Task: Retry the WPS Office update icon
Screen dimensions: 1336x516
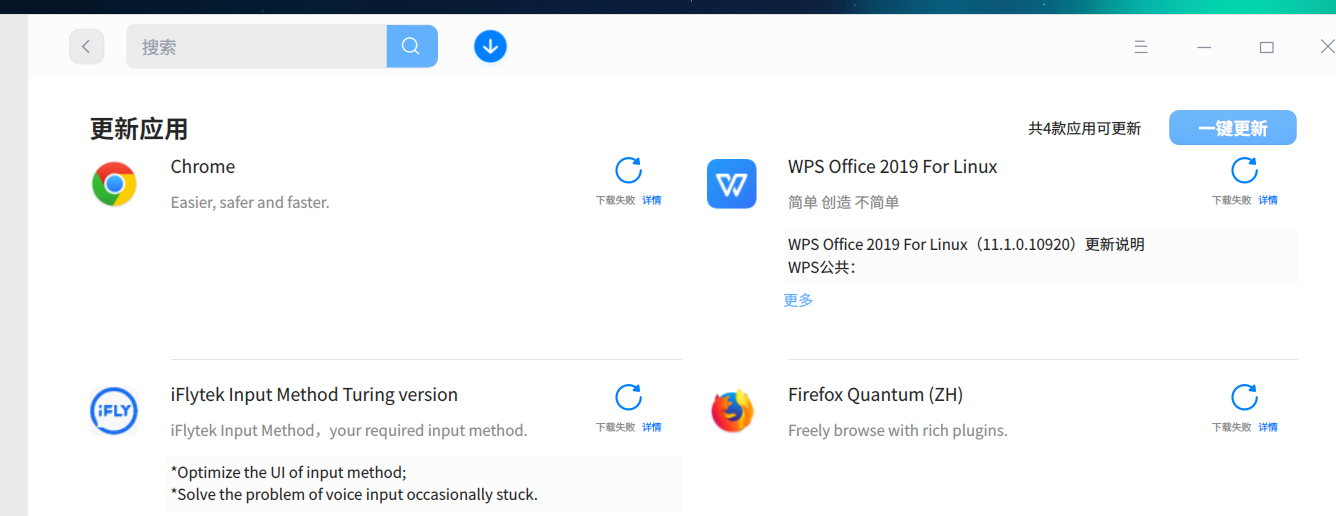Action: click(x=1244, y=171)
